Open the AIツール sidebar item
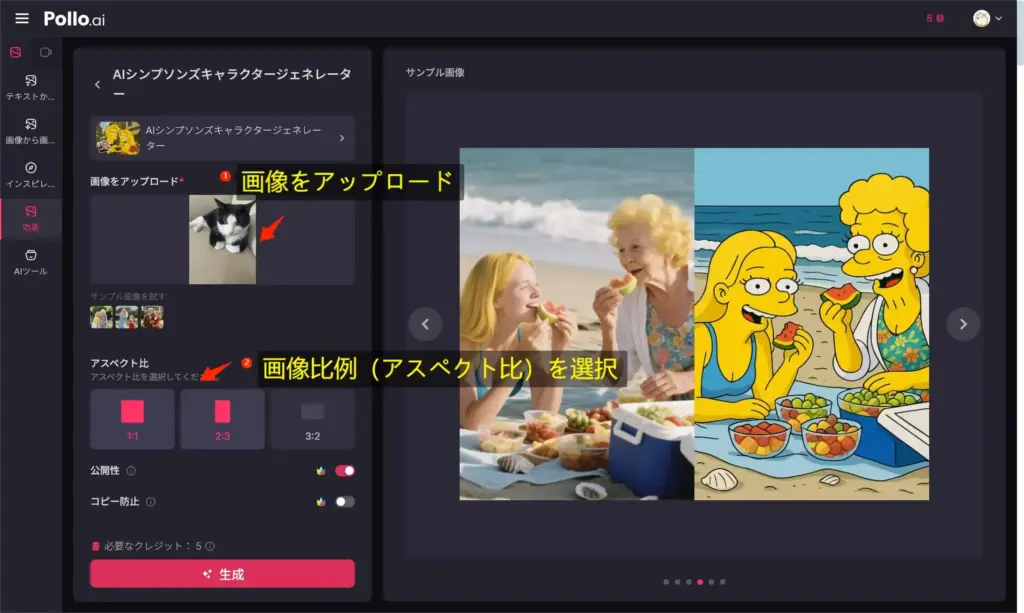This screenshot has width=1024, height=613. pyautogui.click(x=31, y=262)
